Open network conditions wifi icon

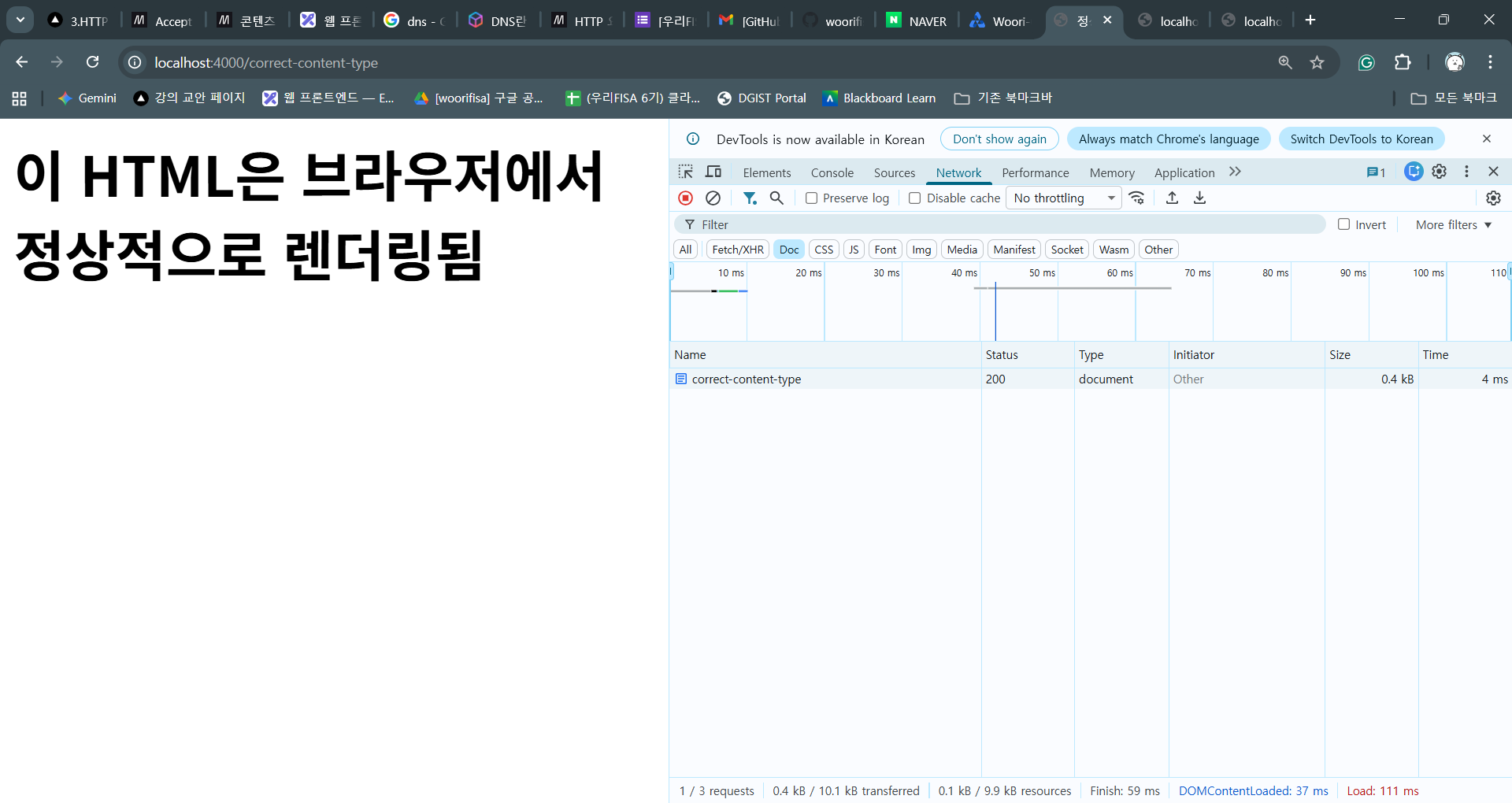pyautogui.click(x=1136, y=198)
